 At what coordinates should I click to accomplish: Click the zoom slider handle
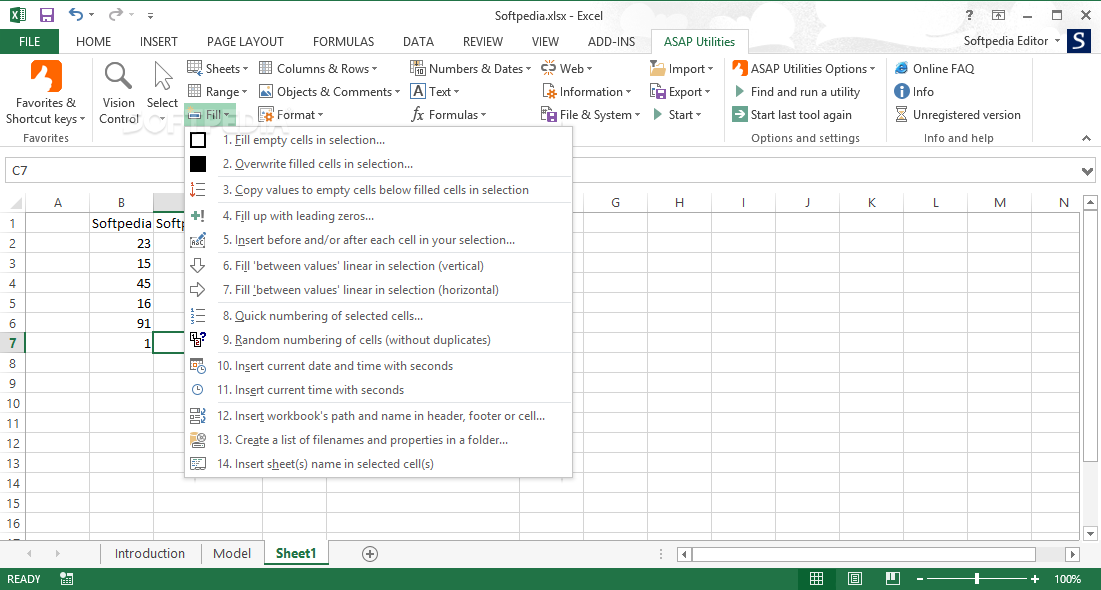pos(977,579)
